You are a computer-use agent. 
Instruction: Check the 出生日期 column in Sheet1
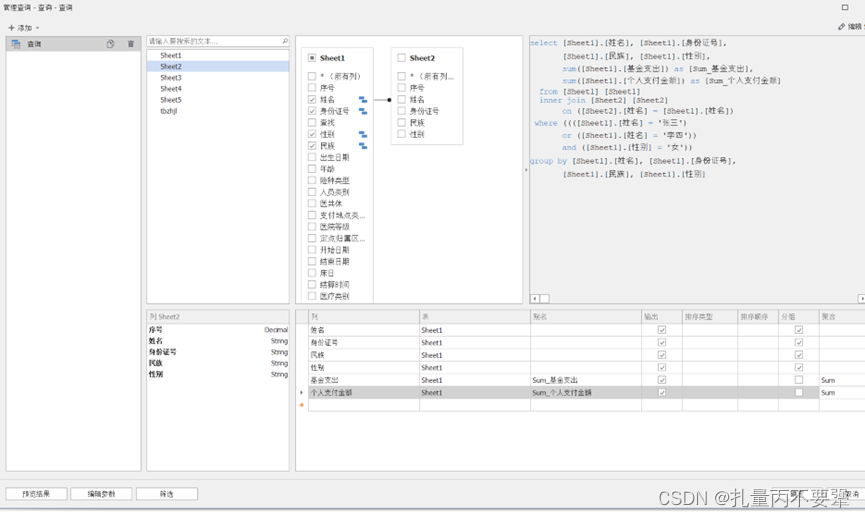click(312, 157)
